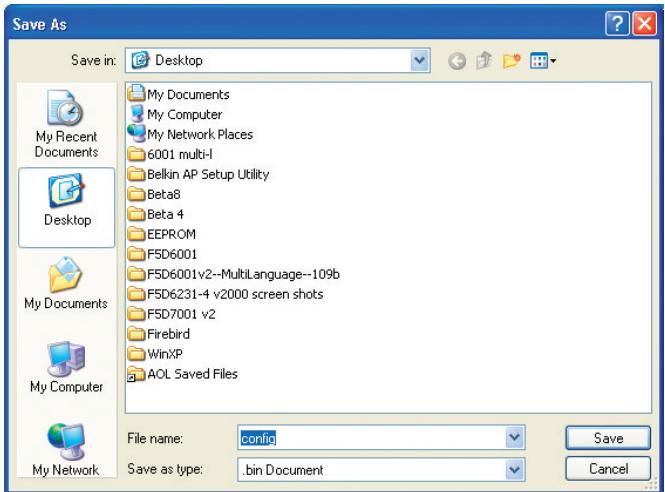Screen dimensions: 665x492
Task: Select the Beta 4 folder icon
Action: (137, 214)
